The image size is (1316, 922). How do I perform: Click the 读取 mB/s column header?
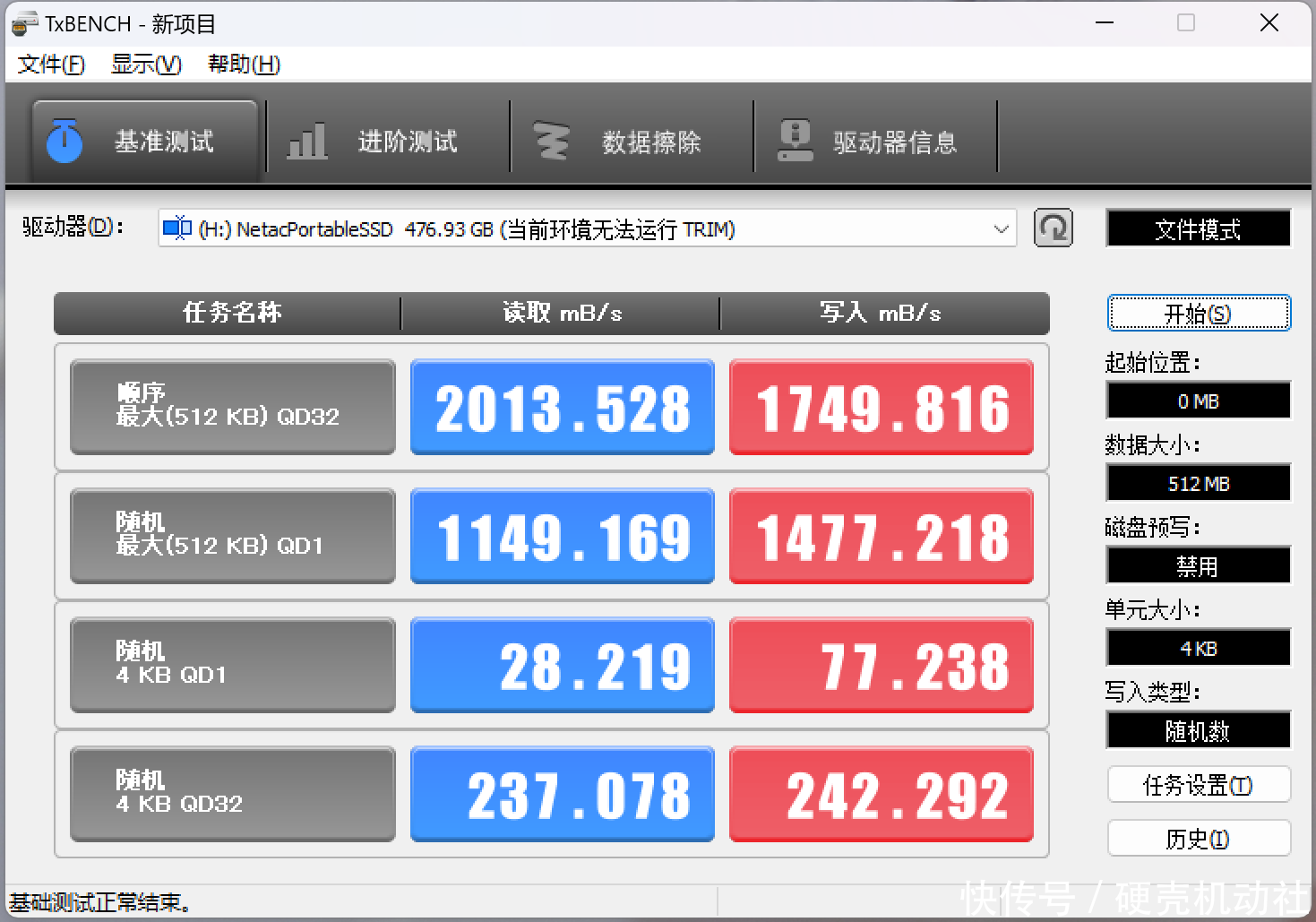pos(562,312)
